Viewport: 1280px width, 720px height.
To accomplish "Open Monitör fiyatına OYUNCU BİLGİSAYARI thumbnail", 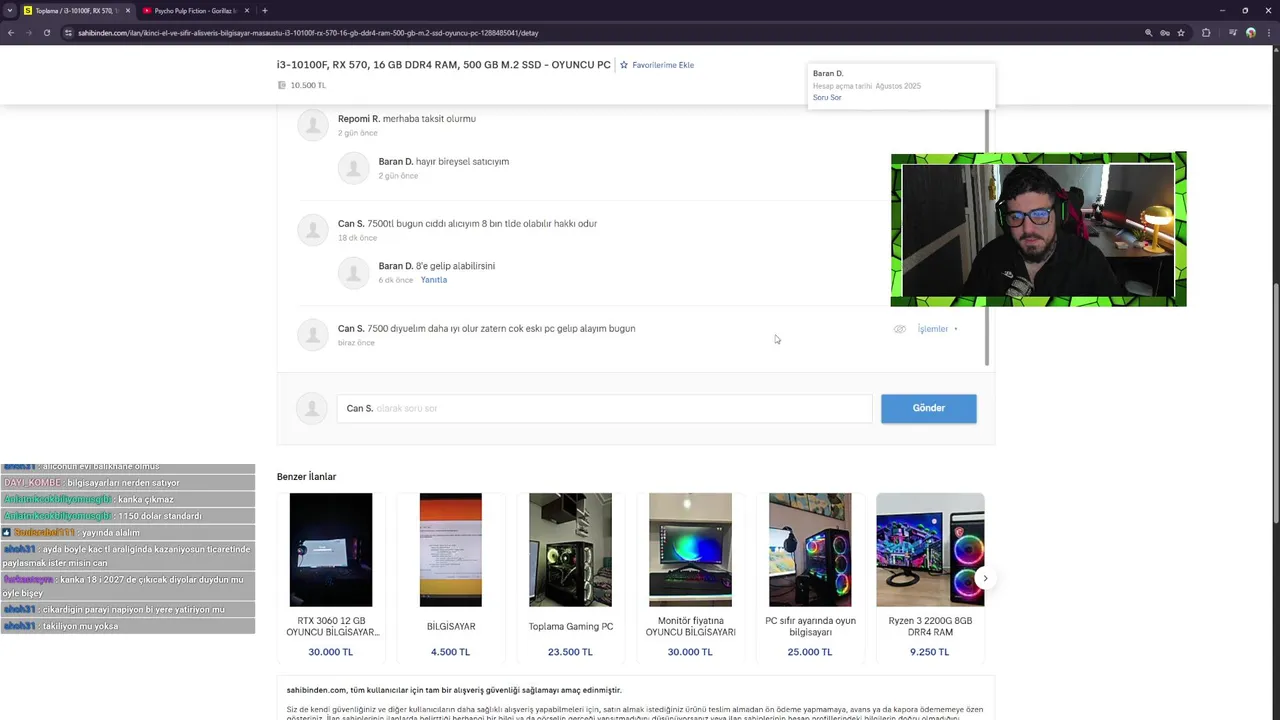I will click(x=690, y=549).
